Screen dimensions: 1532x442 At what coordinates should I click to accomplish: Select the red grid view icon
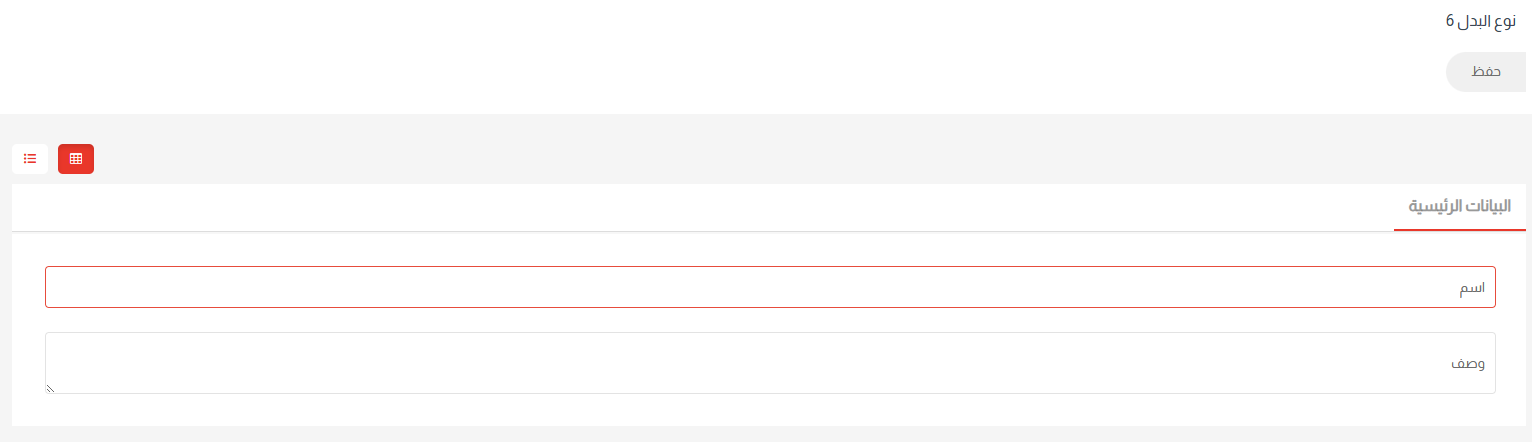(76, 159)
